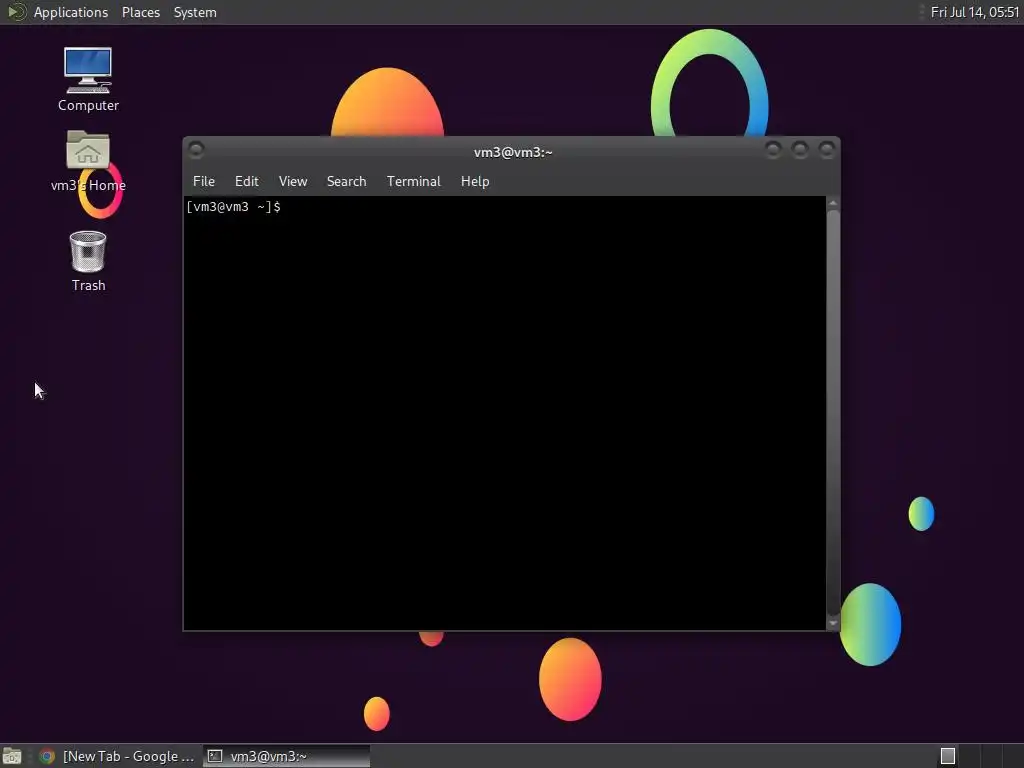Screen dimensions: 1024x768
Task: Click the terminal scrollbar down arrow
Action: click(833, 623)
